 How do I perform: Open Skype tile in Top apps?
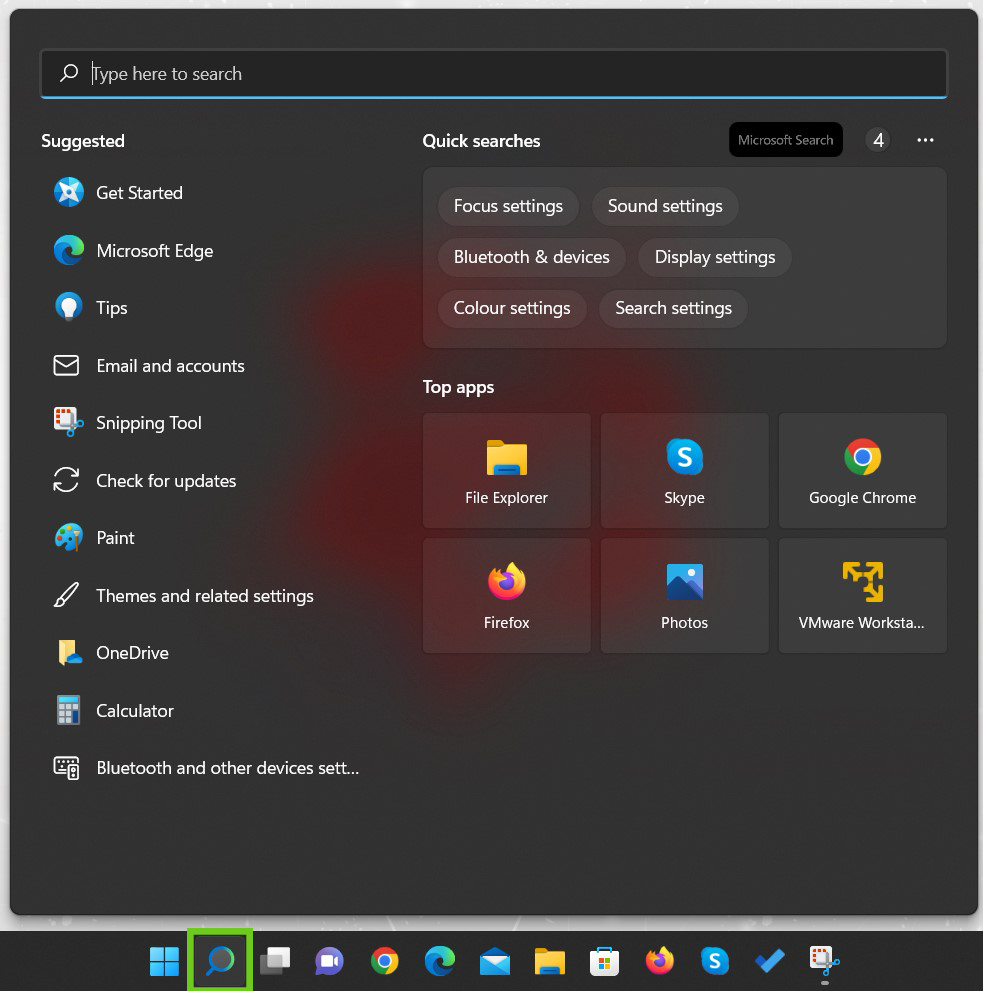[x=684, y=471]
